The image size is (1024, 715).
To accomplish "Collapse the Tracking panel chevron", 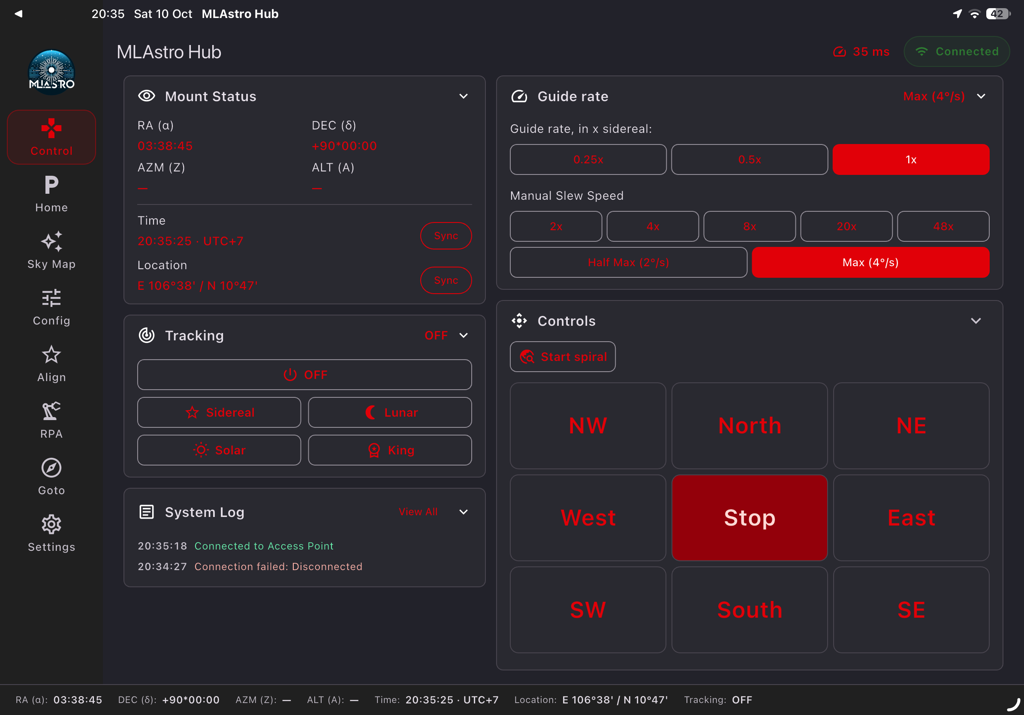I will [464, 335].
